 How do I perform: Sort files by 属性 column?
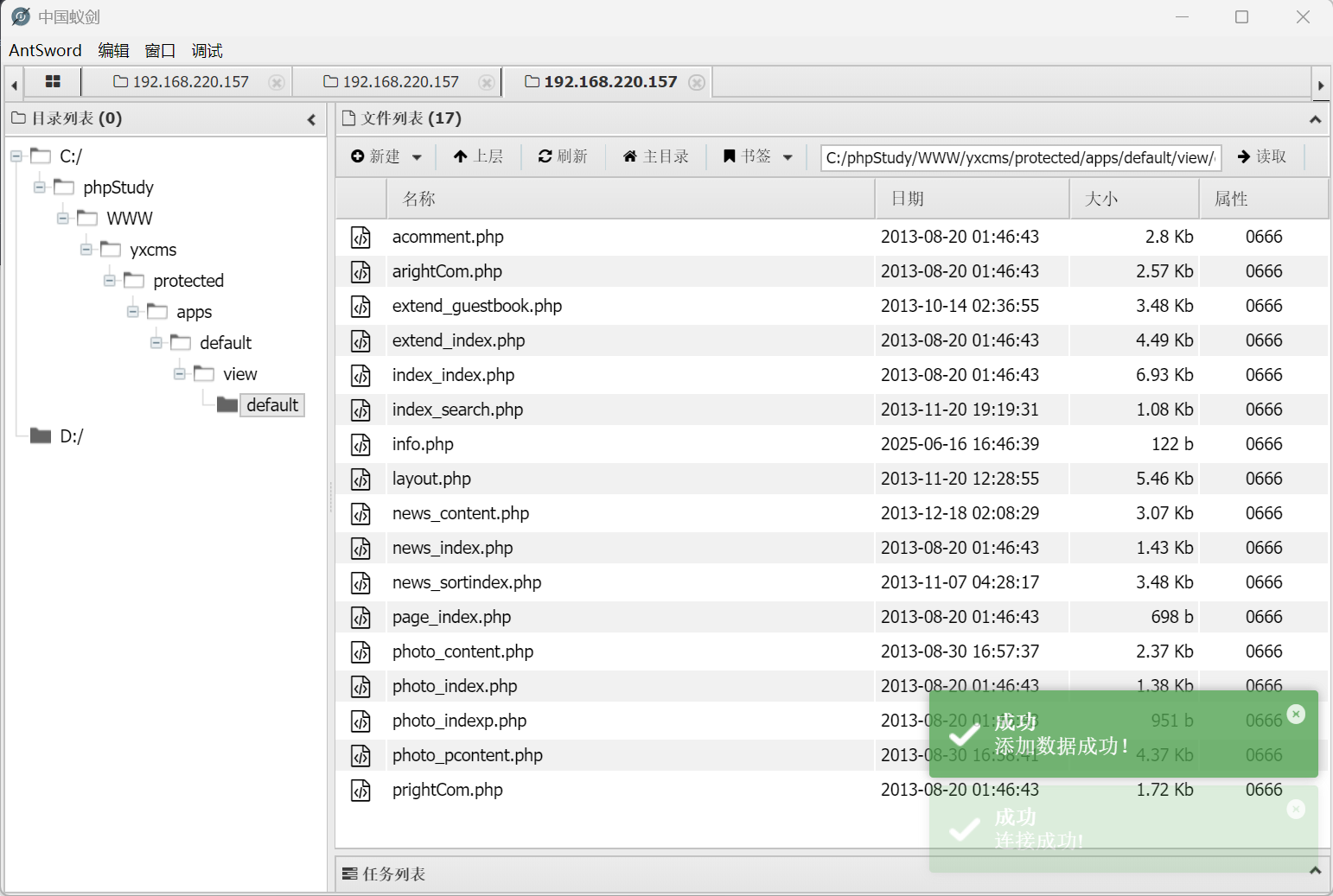pos(1263,199)
